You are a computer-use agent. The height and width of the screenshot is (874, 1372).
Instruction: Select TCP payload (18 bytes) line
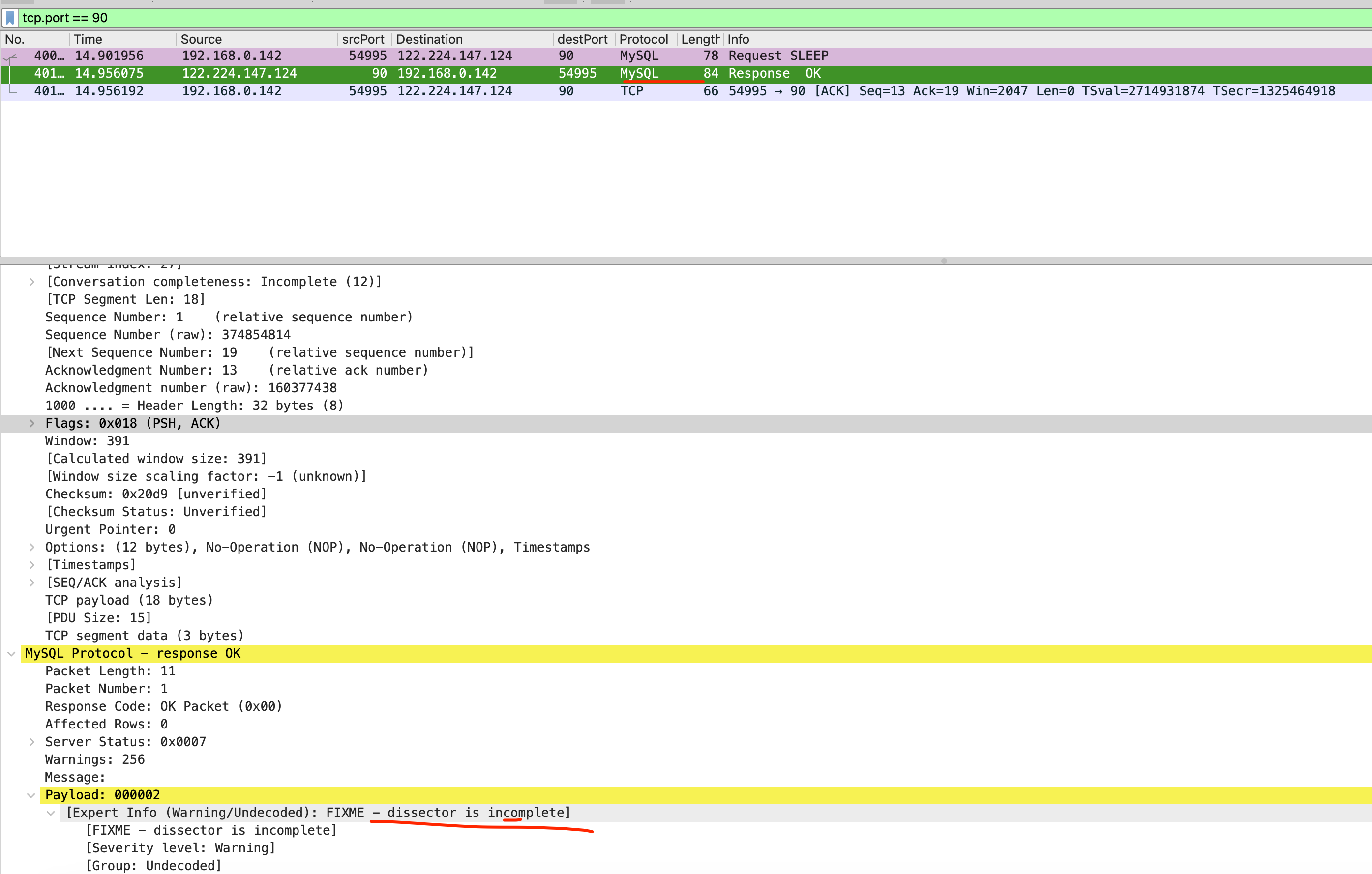click(129, 601)
